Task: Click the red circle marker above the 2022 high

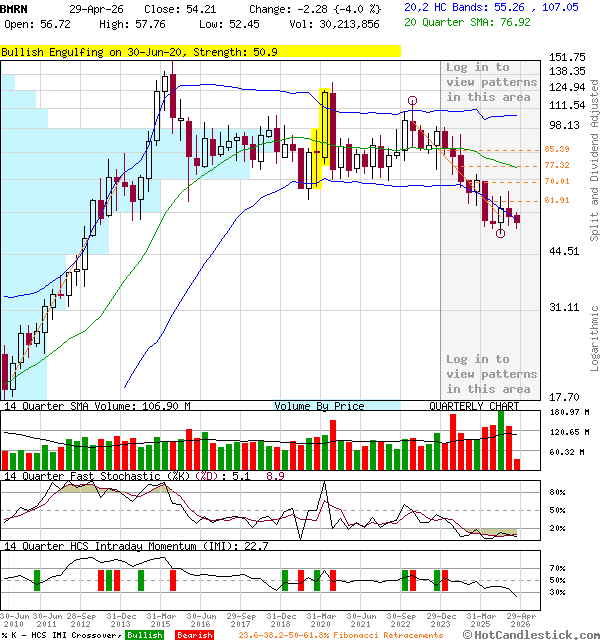Action: pyautogui.click(x=412, y=101)
